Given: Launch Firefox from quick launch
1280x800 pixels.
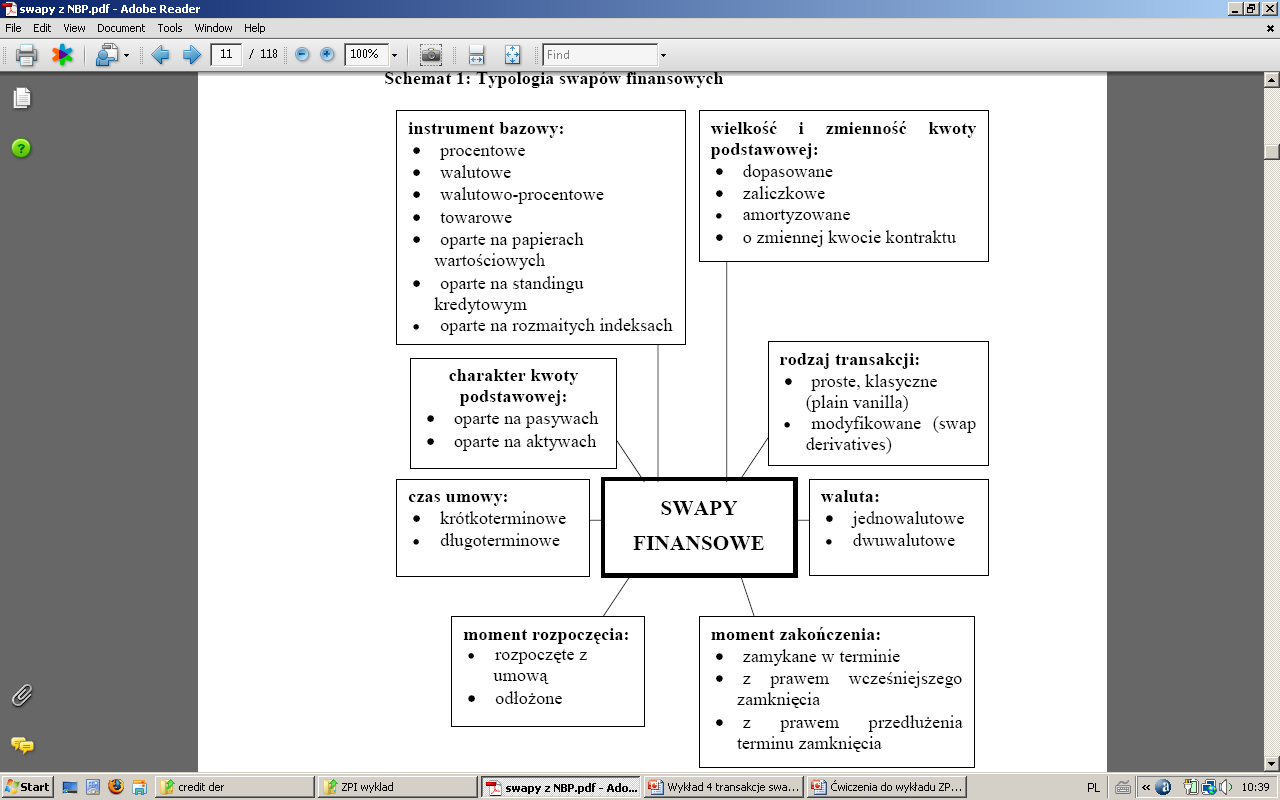Looking at the screenshot, I should [116, 787].
